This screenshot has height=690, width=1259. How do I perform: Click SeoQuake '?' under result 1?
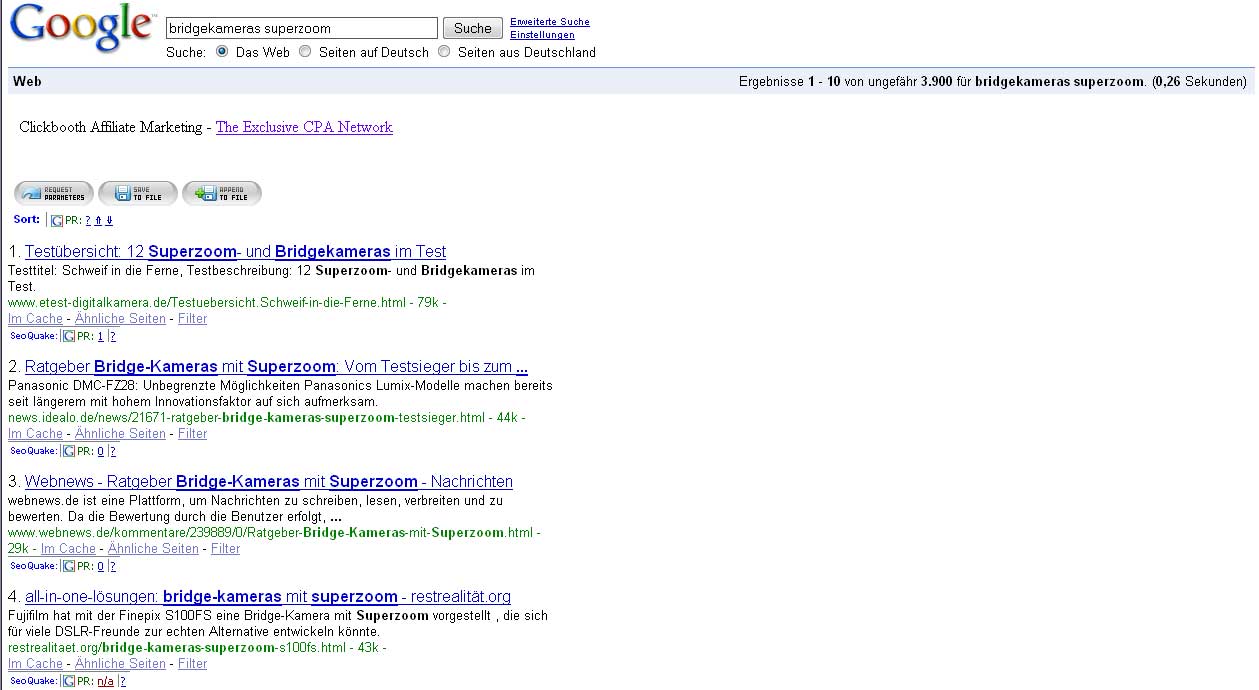pos(113,337)
